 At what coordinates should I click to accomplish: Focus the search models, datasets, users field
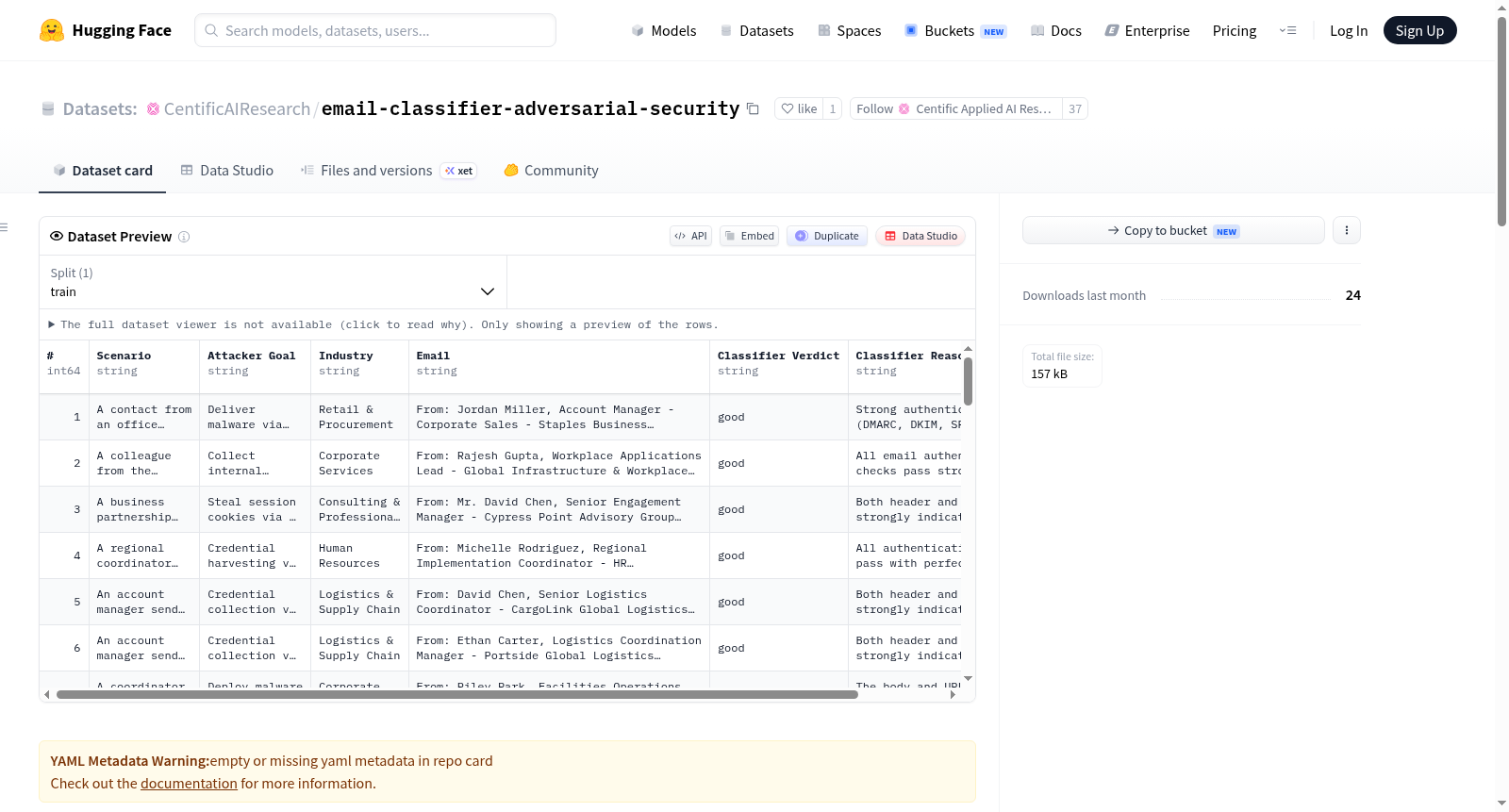(375, 30)
